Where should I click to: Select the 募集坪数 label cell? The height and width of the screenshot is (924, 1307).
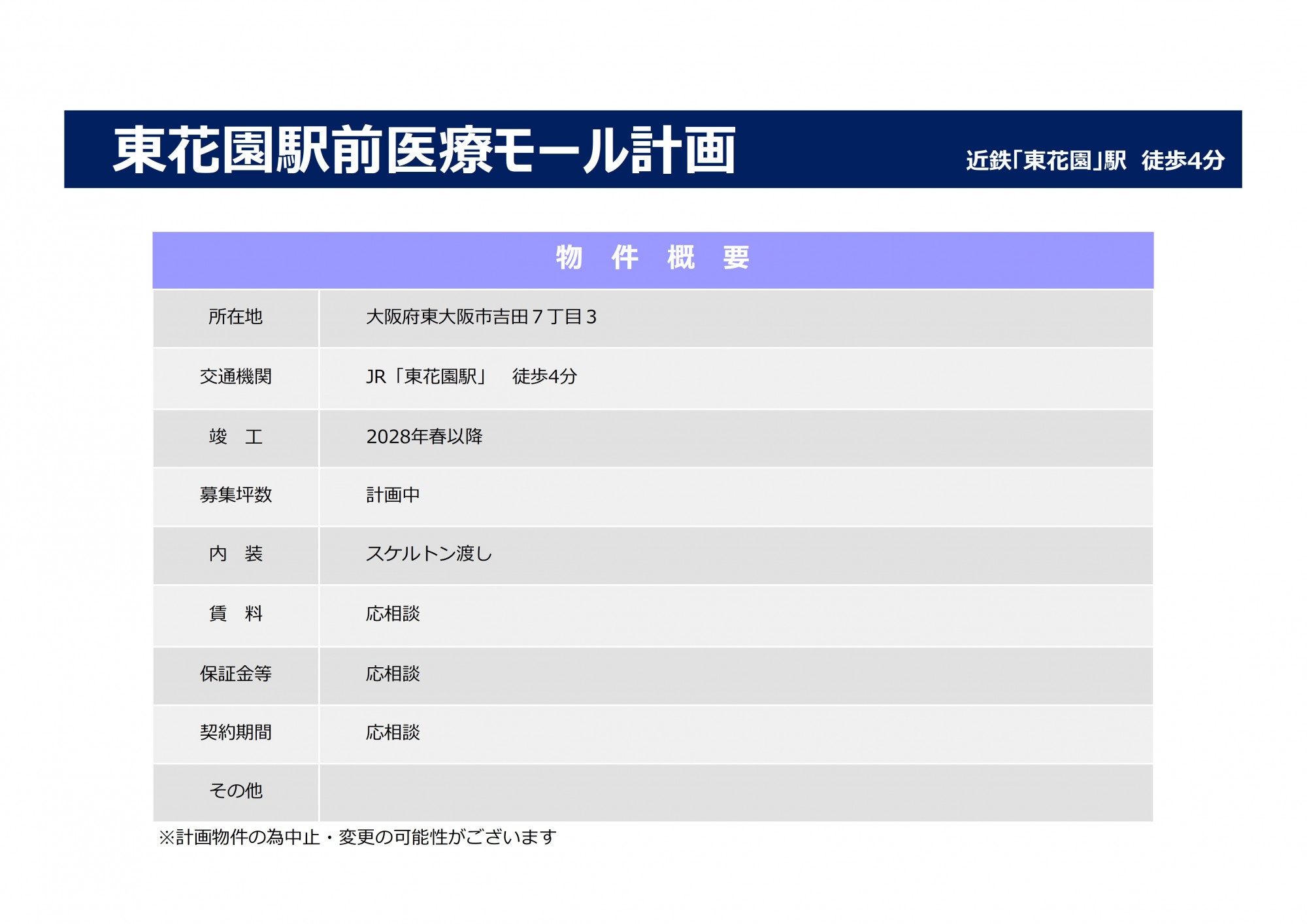[235, 495]
